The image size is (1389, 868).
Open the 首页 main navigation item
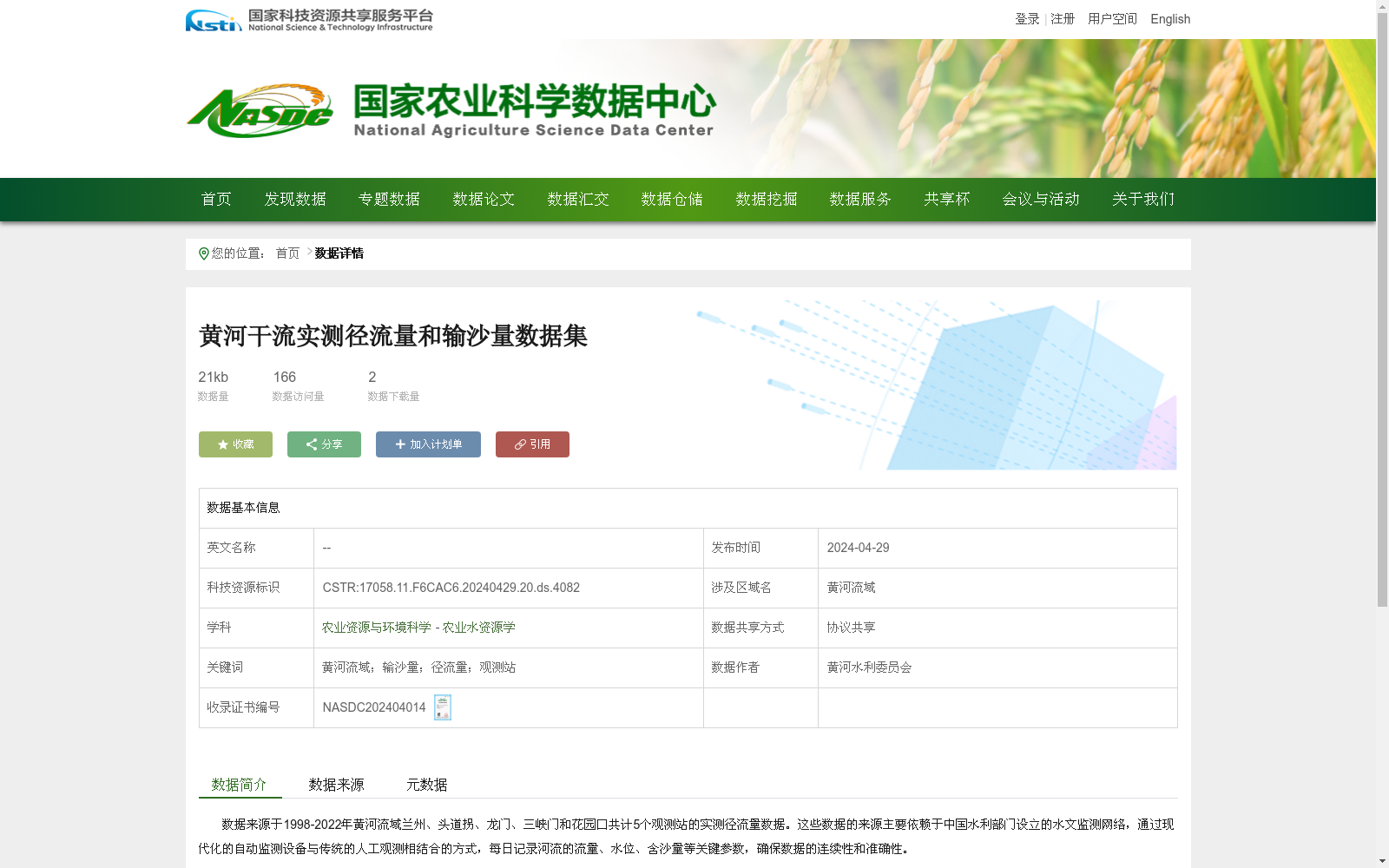point(216,200)
